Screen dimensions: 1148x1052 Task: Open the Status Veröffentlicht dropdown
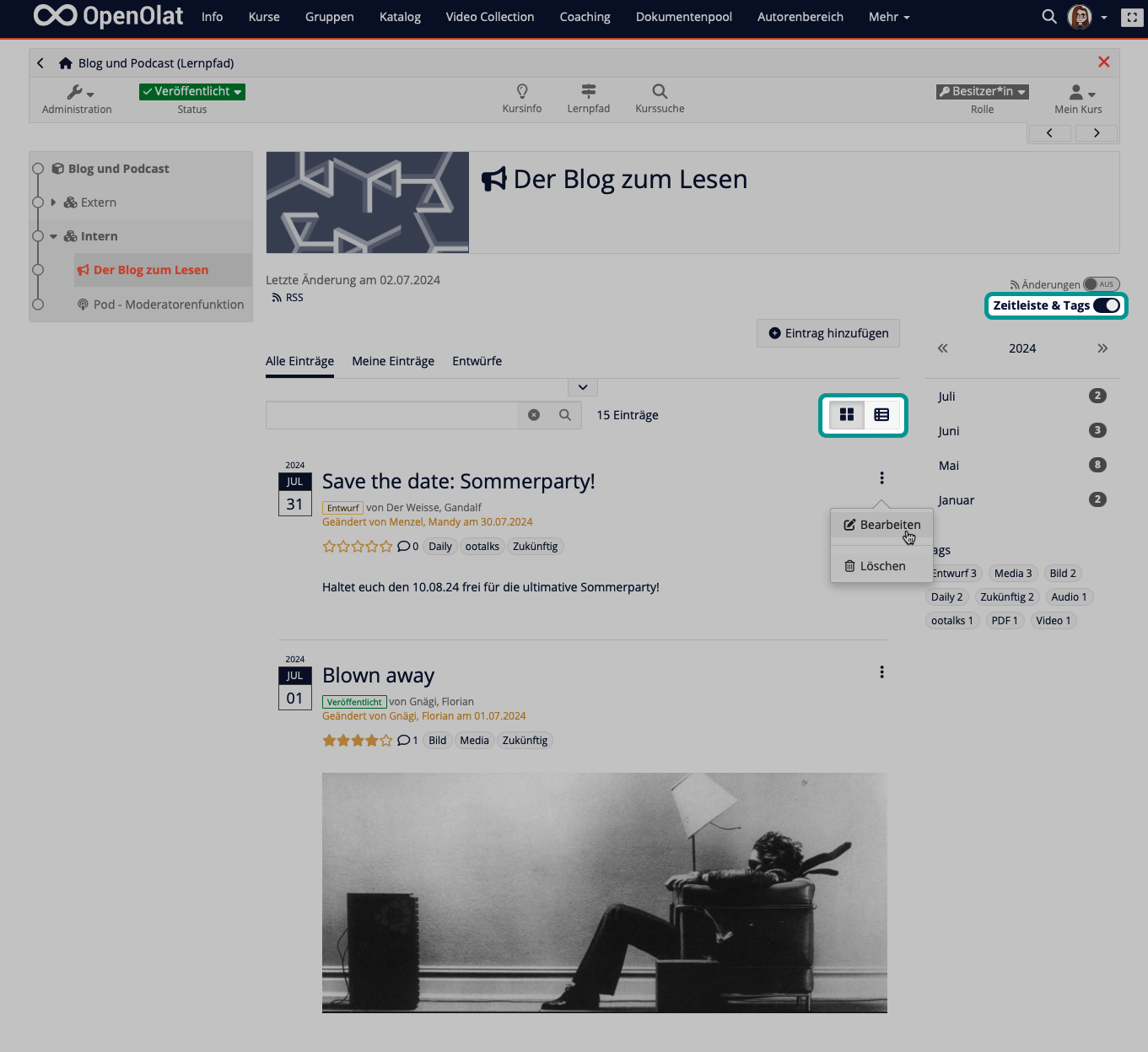click(191, 91)
